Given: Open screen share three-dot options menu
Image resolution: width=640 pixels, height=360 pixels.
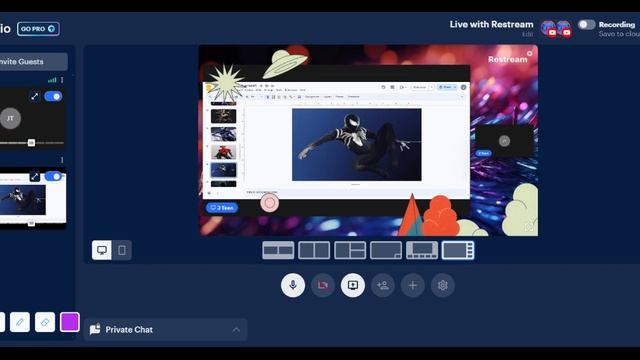Looking at the screenshot, I should coord(62,160).
